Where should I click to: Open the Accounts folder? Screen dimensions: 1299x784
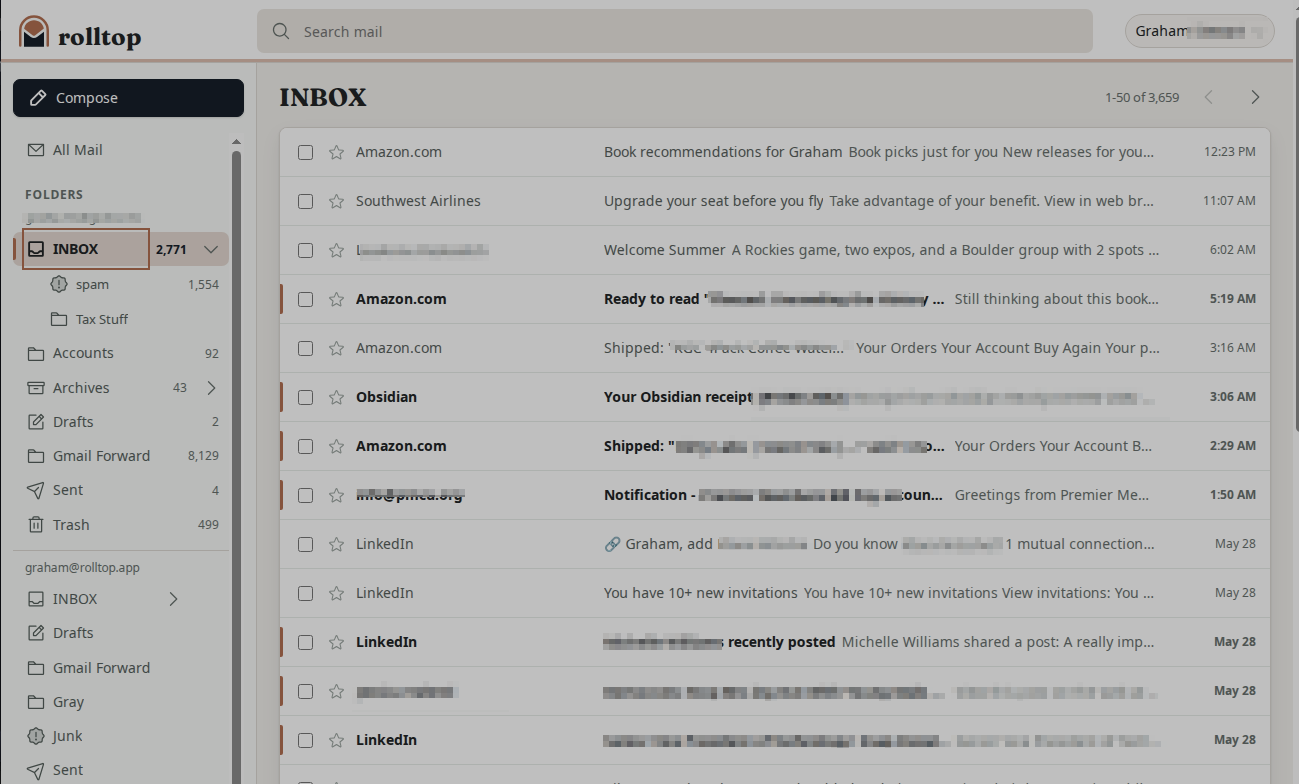click(x=121, y=354)
